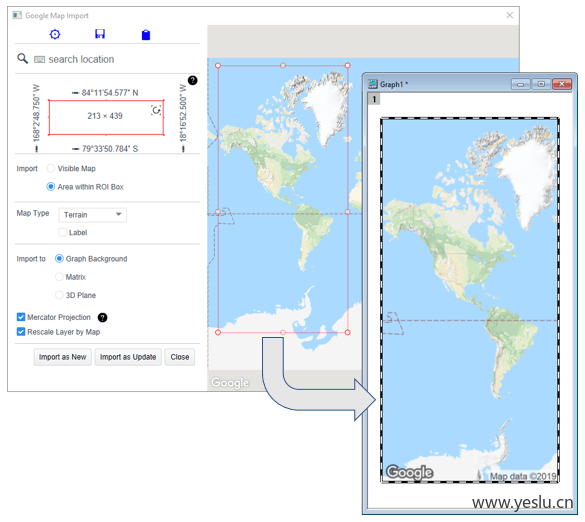Click the blue save disk icon

coord(100,34)
